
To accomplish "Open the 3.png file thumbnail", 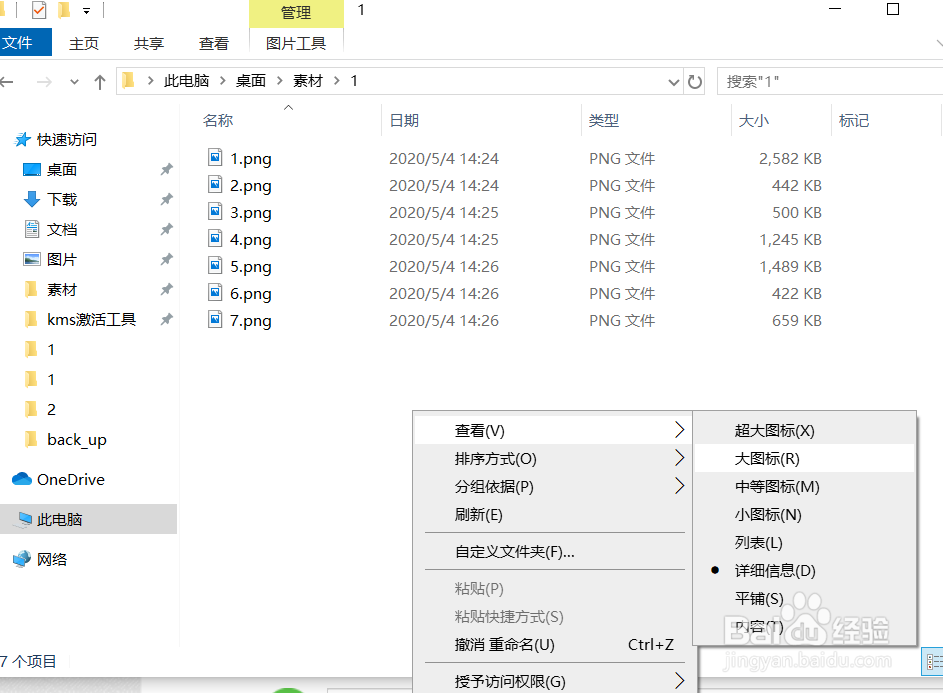I will click(x=215, y=212).
